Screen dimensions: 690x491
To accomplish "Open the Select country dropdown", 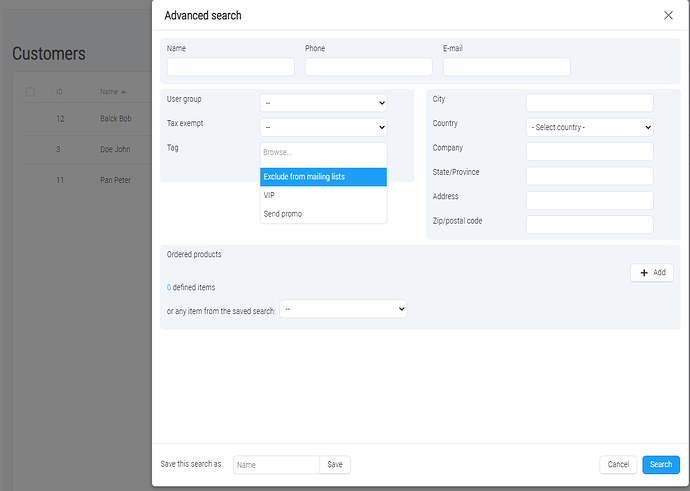I will tap(589, 127).
